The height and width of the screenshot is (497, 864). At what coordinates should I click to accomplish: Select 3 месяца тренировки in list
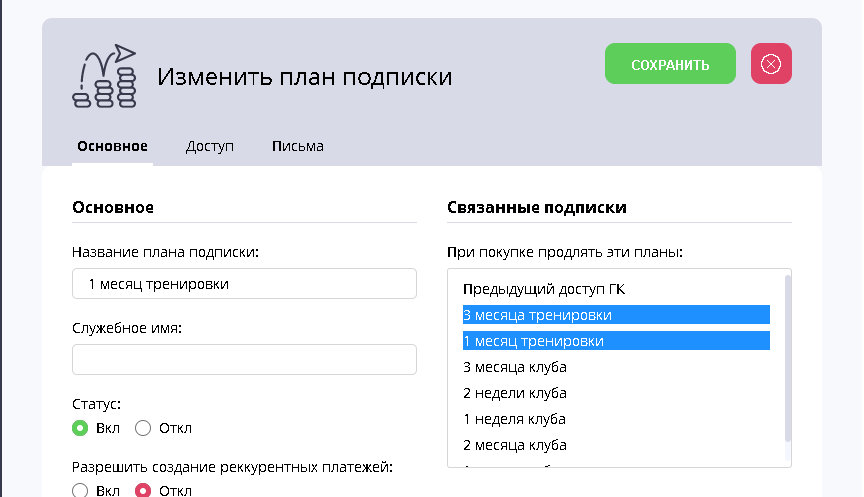point(616,315)
